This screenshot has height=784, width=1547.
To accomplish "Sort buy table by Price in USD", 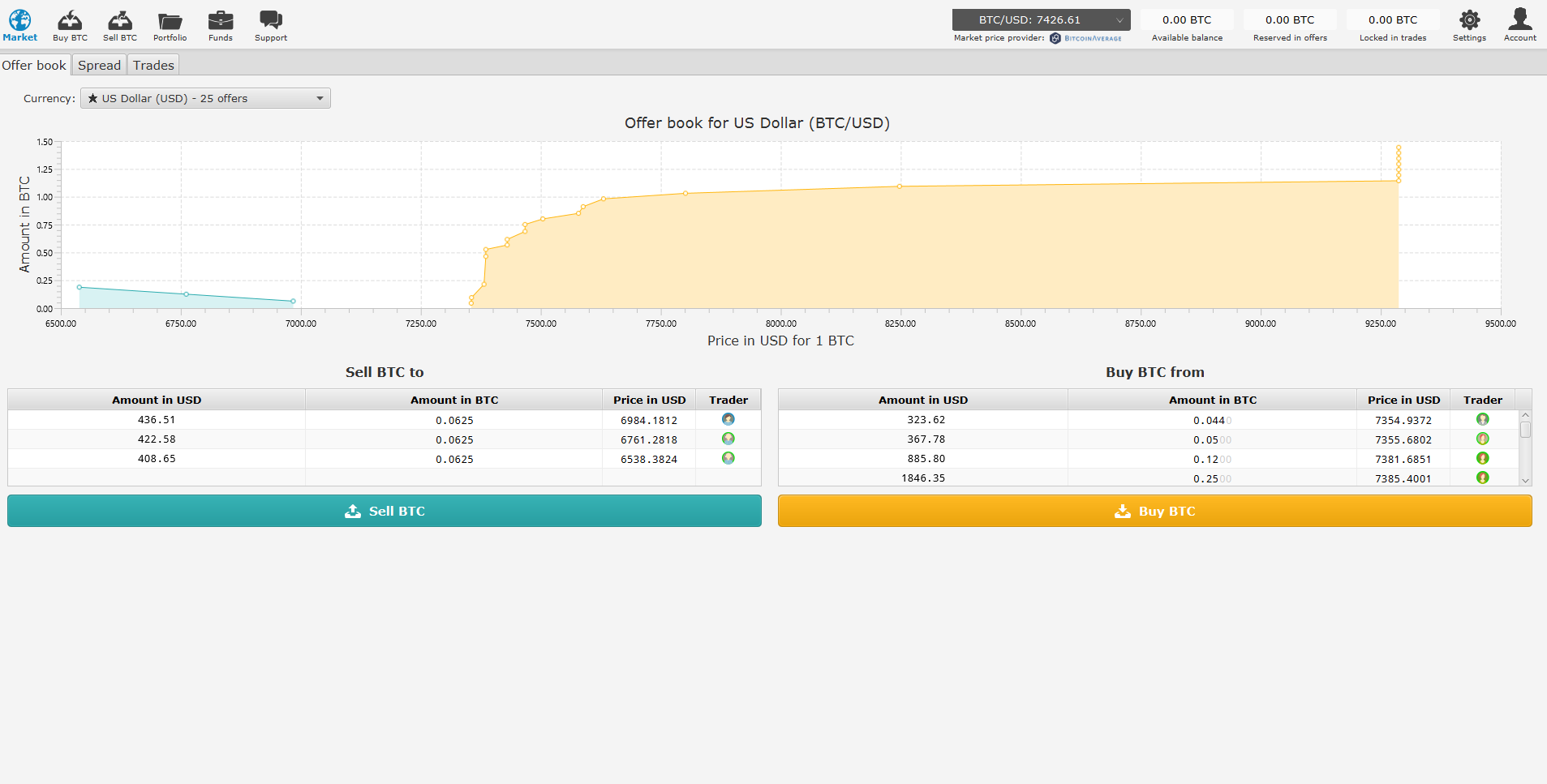I will point(1403,400).
